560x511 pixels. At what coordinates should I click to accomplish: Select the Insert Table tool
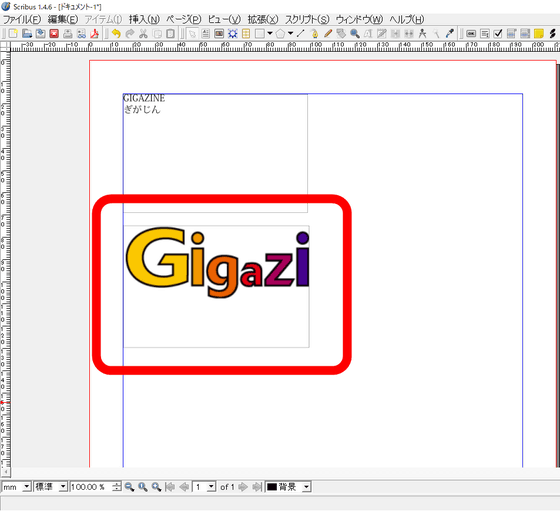pos(246,34)
